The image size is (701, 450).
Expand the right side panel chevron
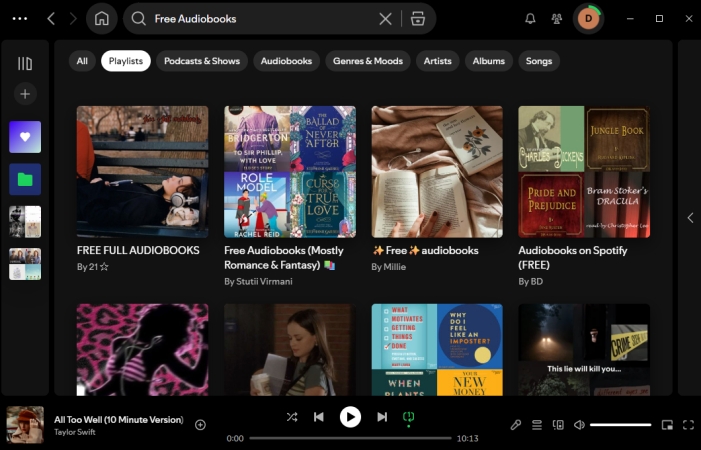(x=690, y=218)
